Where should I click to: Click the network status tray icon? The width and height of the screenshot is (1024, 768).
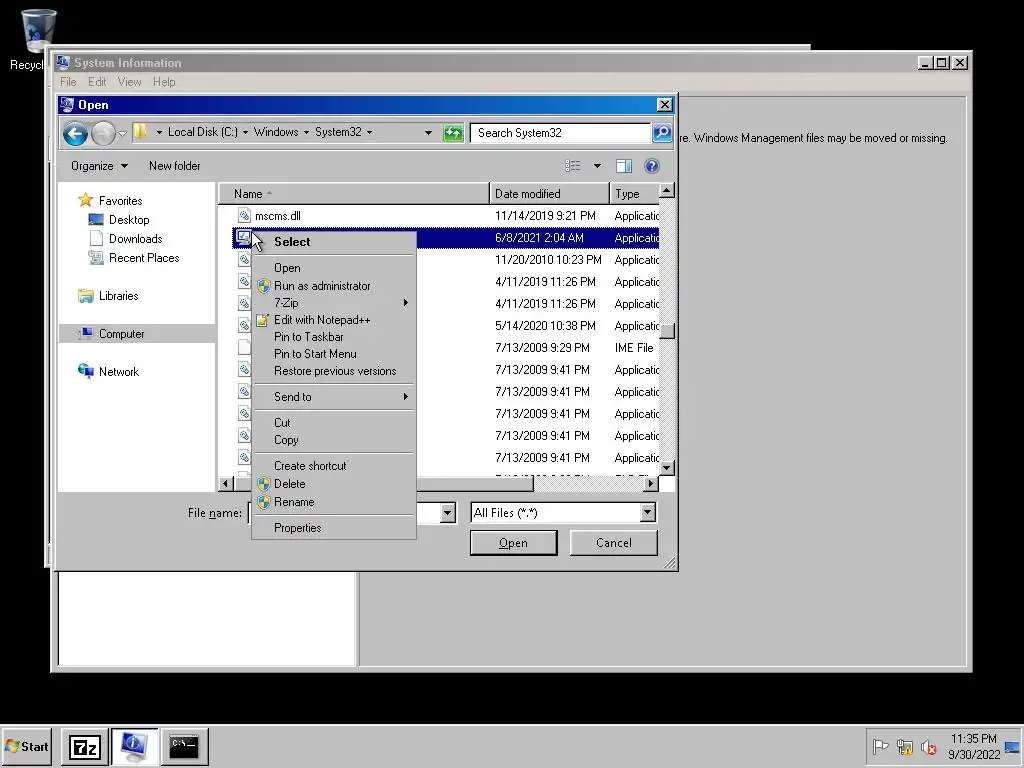(x=904, y=746)
